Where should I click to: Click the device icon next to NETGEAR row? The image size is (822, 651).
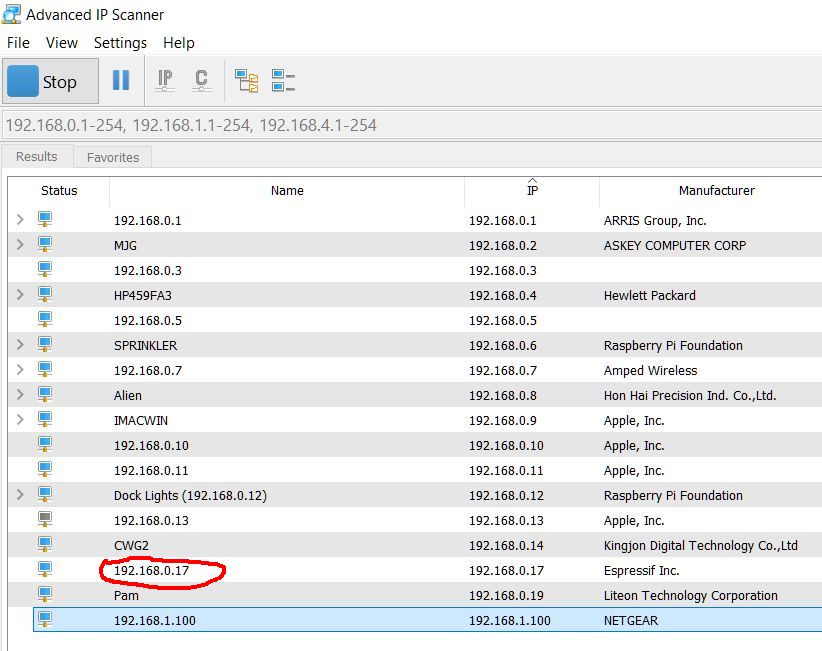[45, 620]
